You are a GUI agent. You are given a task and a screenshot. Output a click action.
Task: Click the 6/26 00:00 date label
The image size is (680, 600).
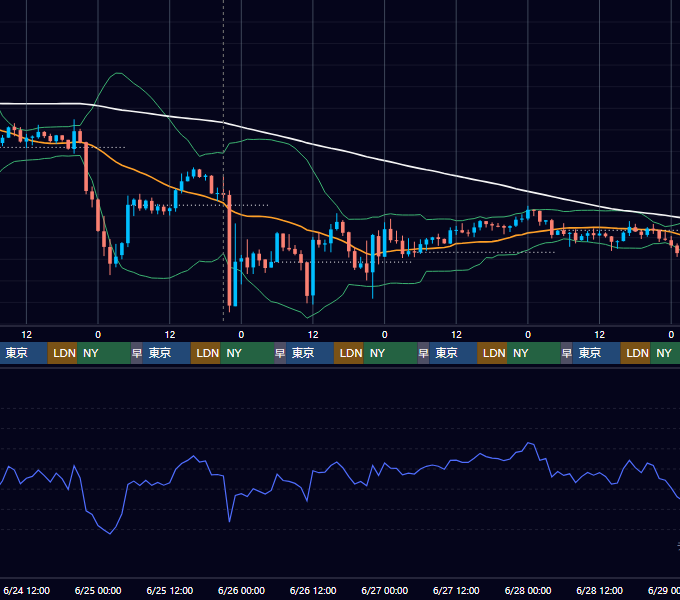241,590
